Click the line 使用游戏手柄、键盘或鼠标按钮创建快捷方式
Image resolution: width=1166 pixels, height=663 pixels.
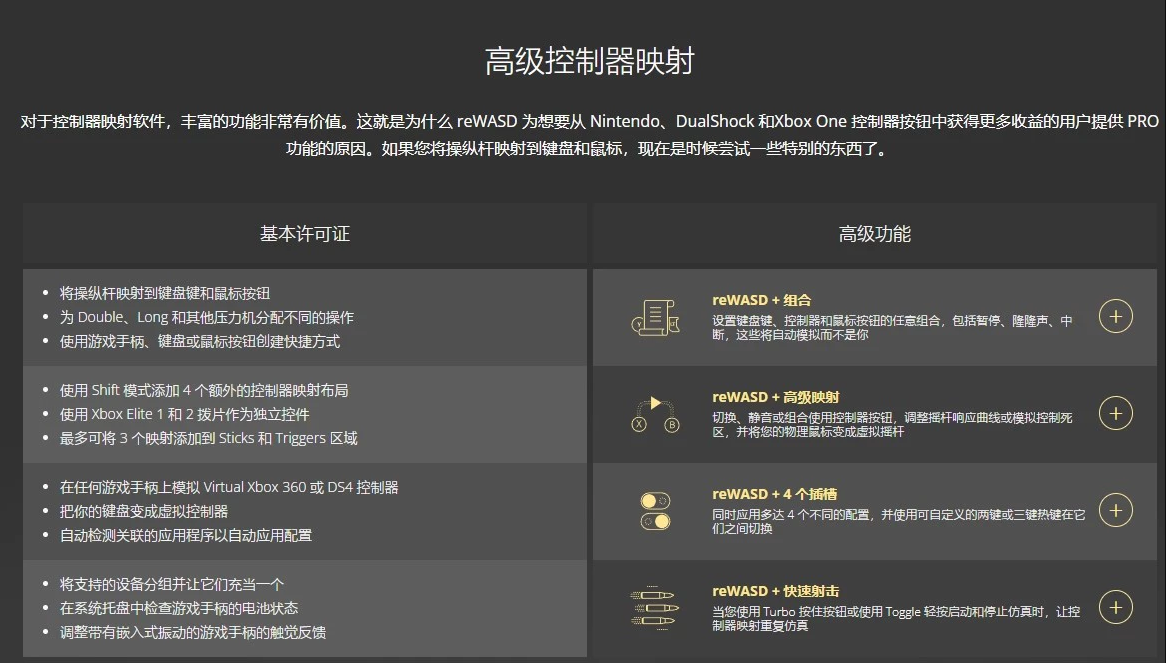[x=200, y=341]
